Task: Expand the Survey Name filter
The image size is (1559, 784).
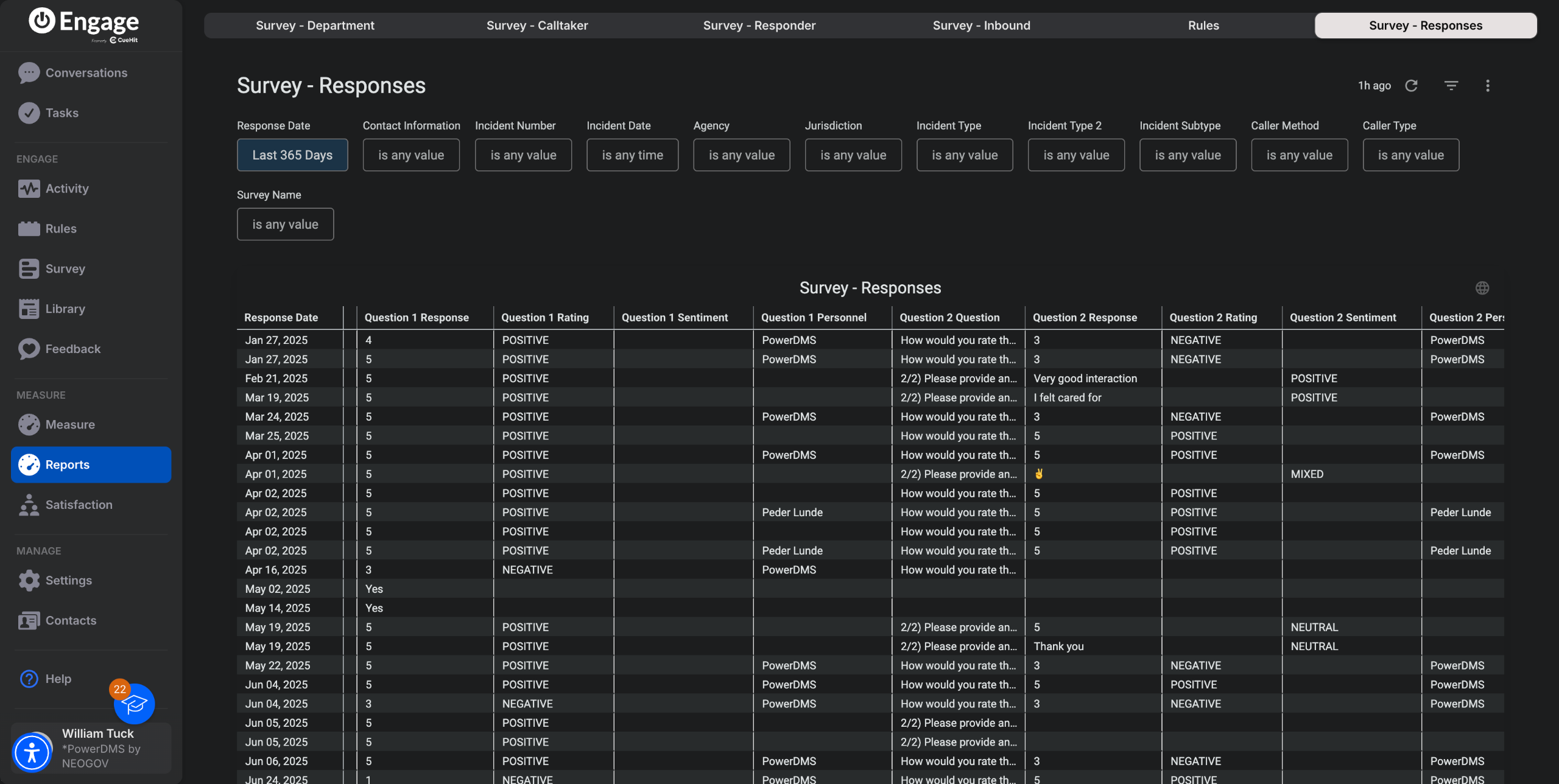Action: click(x=285, y=225)
